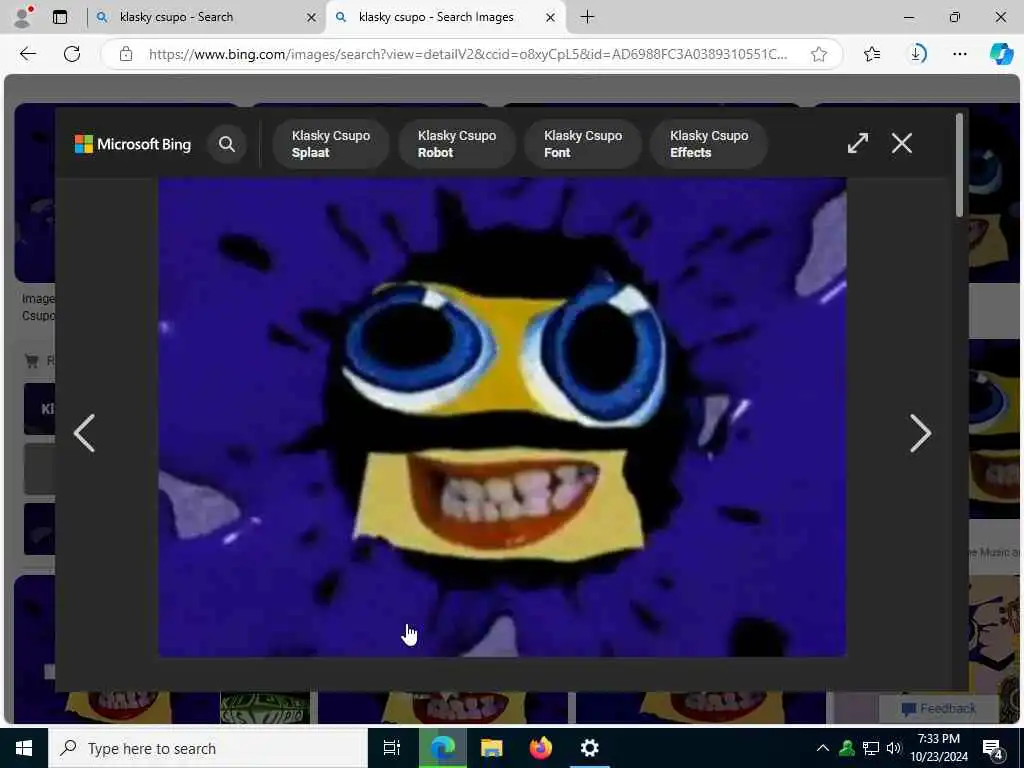Open a new browser tab
This screenshot has width=1024, height=768.
[x=587, y=17]
